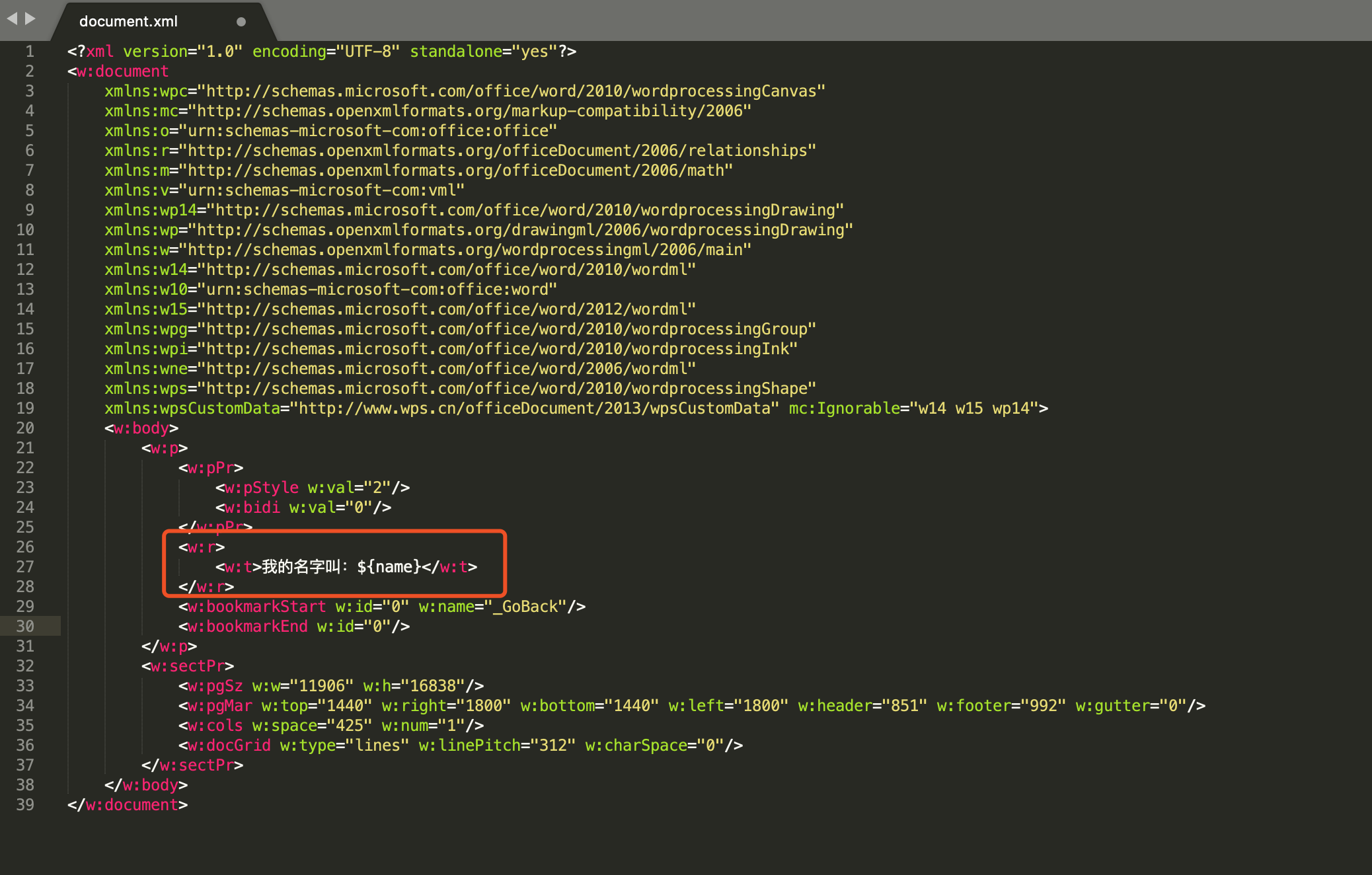Click the xmlns:wps wordprocessingShape line
The width and height of the screenshot is (1372, 875).
[461, 388]
